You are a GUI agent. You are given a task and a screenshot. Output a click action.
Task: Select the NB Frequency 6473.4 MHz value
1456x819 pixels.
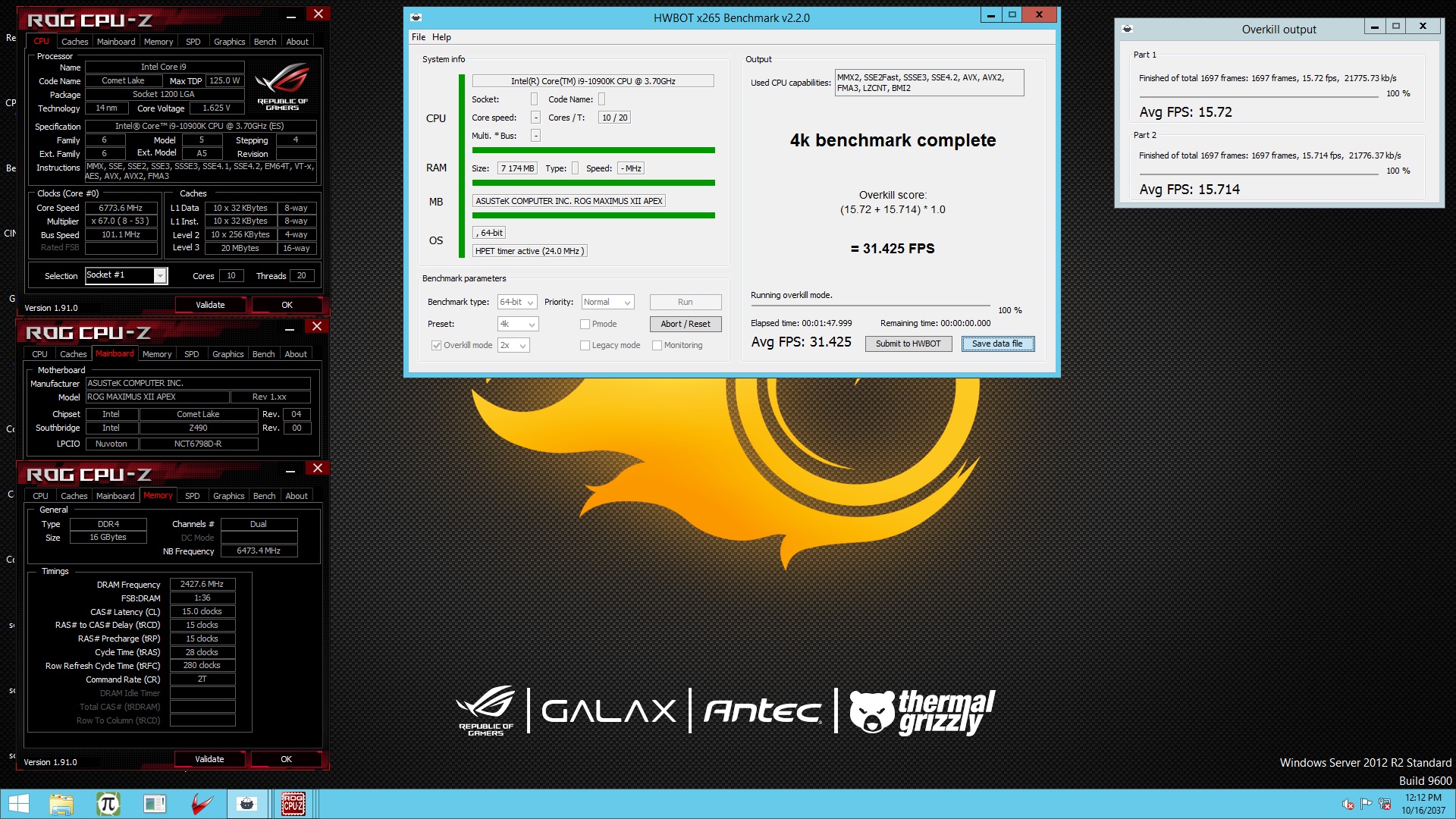point(258,551)
